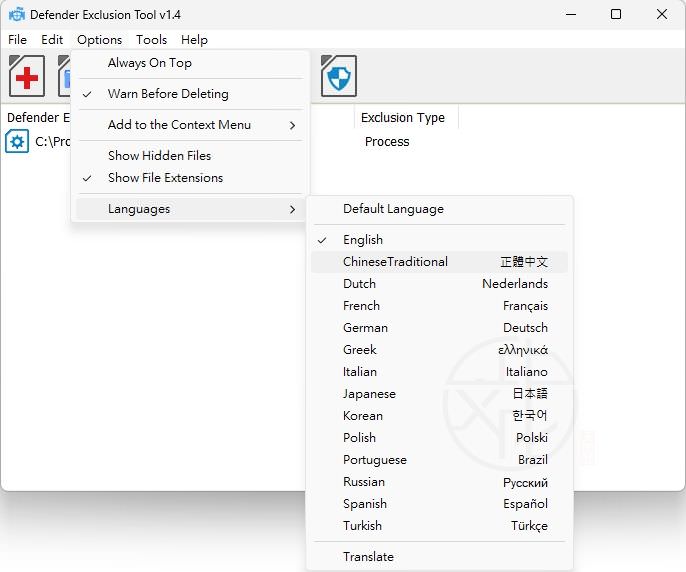Click Exclusion Type column header
The image size is (686, 572).
[406, 117]
